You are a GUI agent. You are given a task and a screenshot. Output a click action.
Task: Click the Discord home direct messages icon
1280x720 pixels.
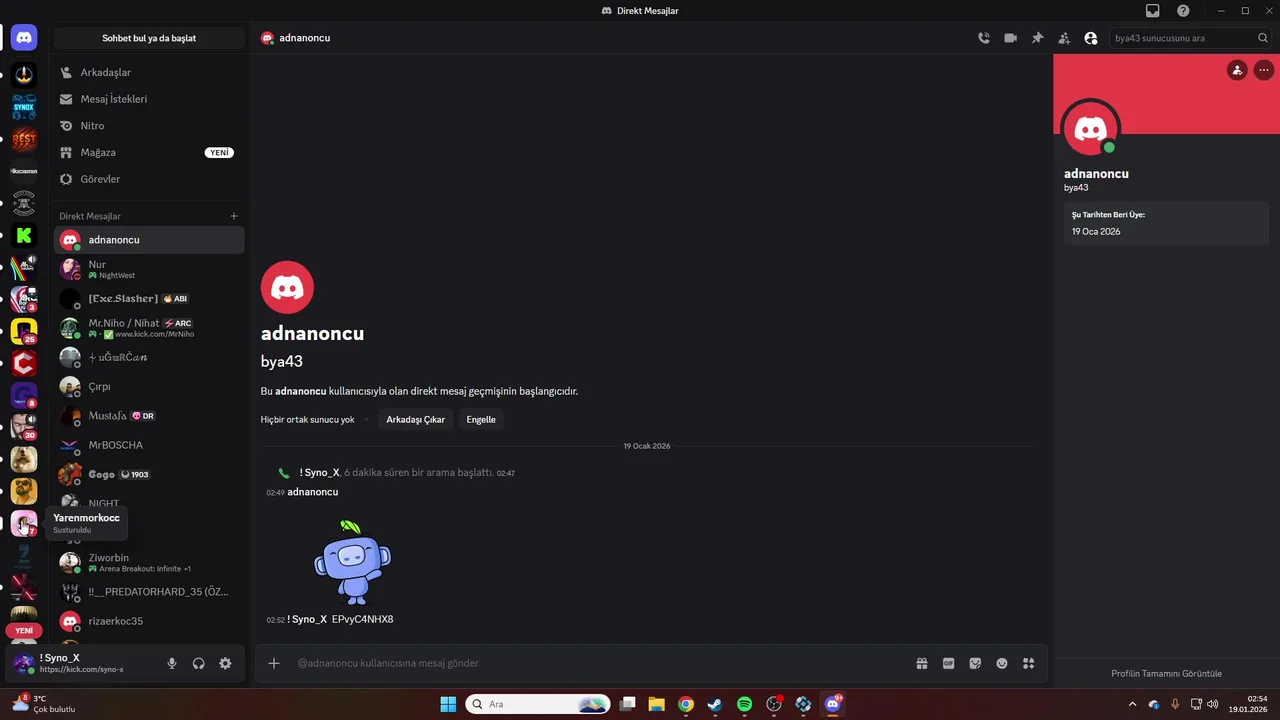(24, 38)
